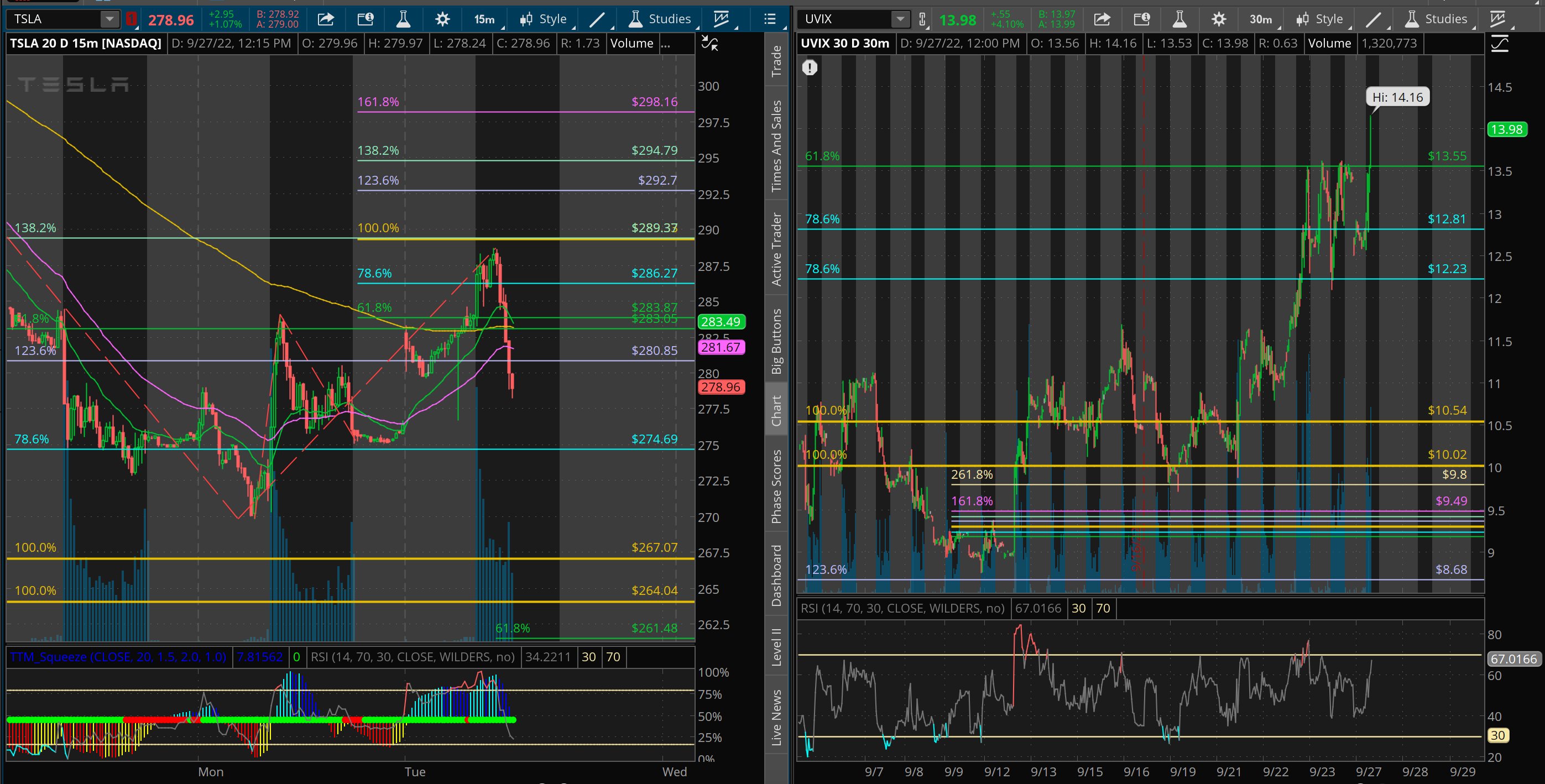The width and height of the screenshot is (1545, 784).
Task: Click the $10.54 UVIX Fibonacci label
Action: click(x=1447, y=410)
